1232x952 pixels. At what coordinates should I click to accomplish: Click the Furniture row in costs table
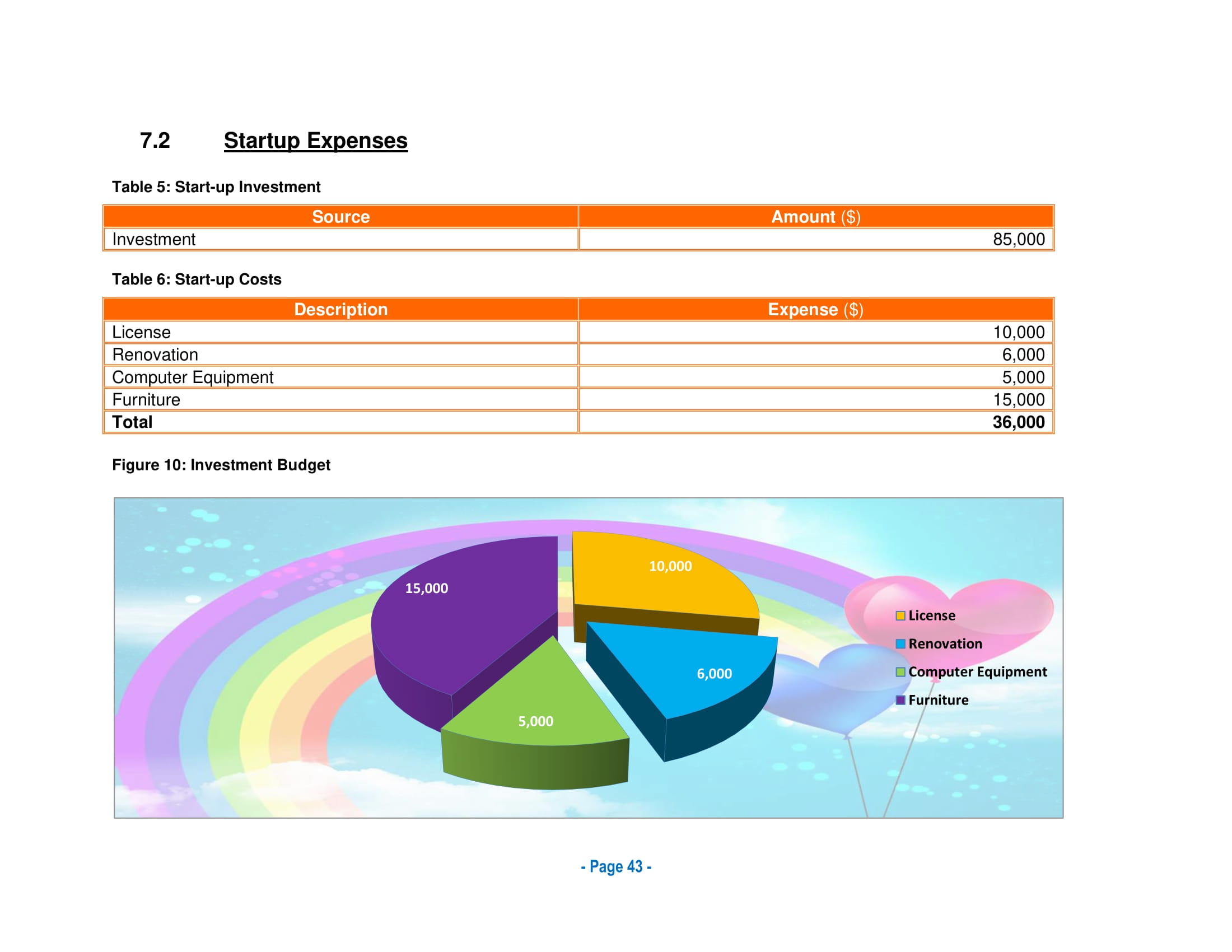(x=146, y=400)
